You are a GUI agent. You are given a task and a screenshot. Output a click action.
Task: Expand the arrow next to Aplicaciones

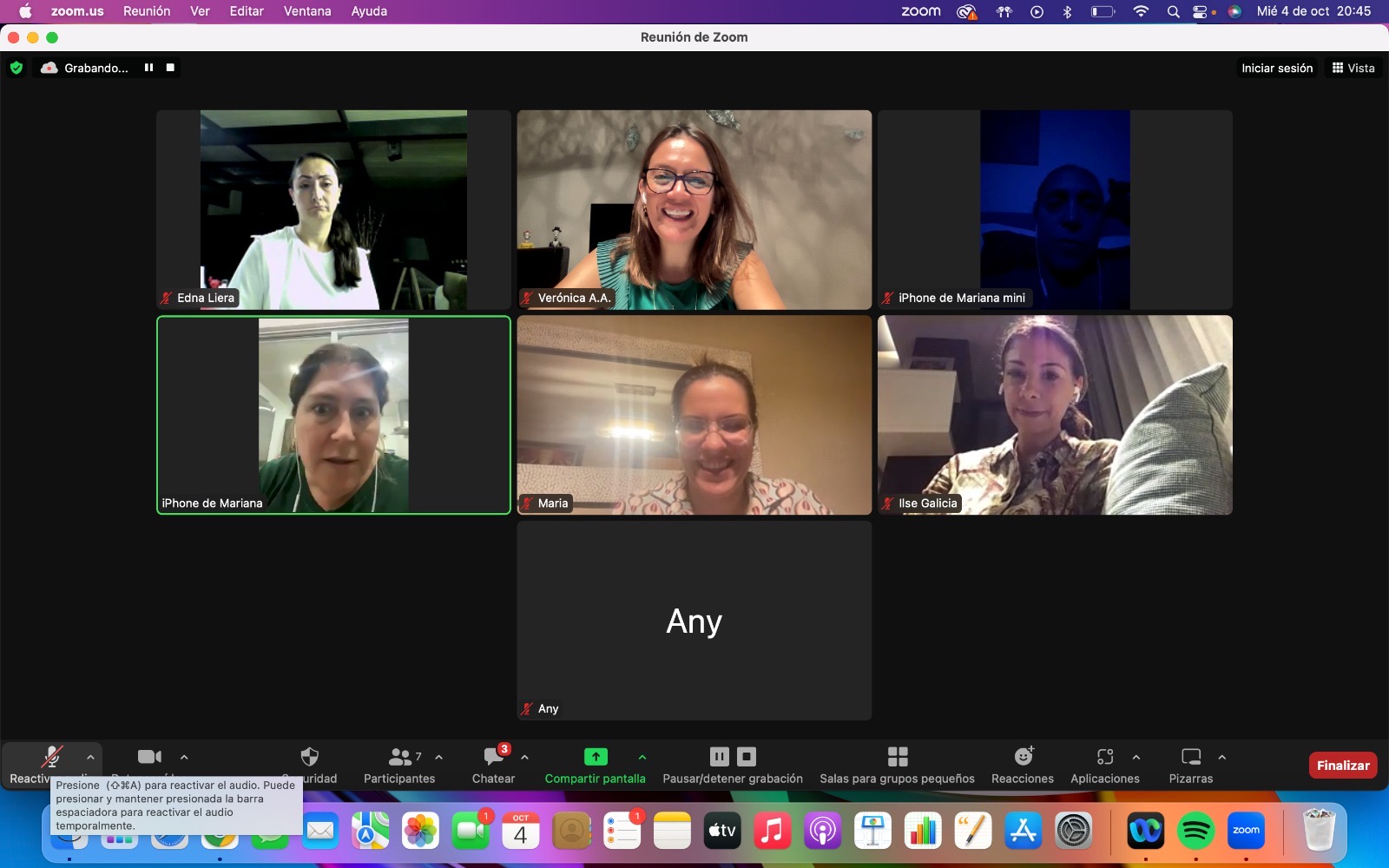[1136, 757]
